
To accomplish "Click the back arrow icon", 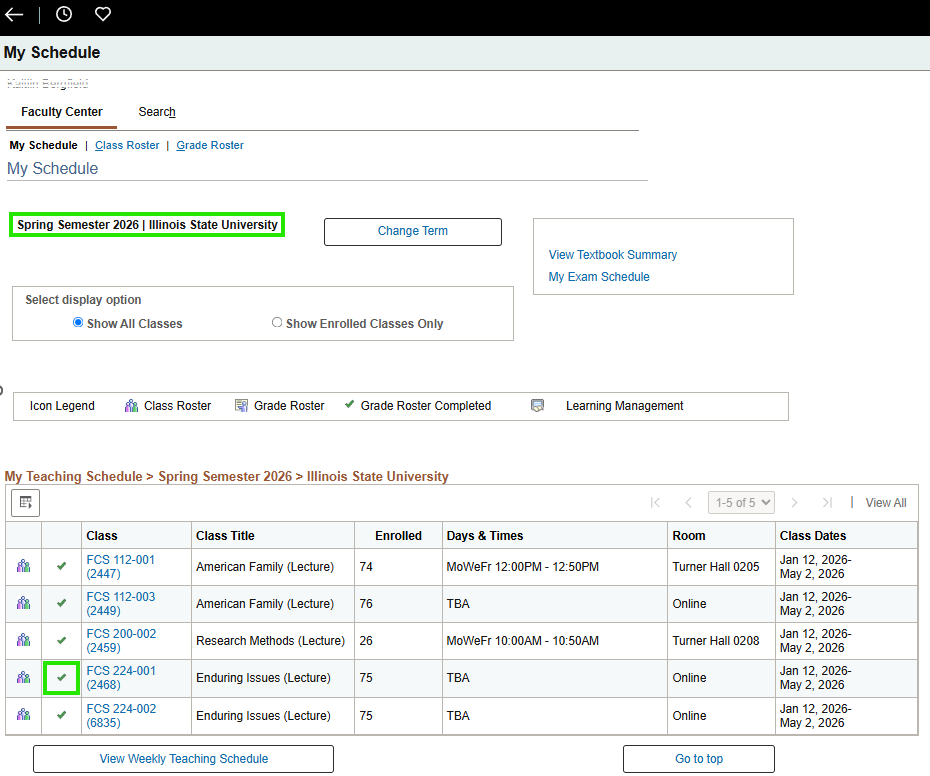I will click(14, 14).
